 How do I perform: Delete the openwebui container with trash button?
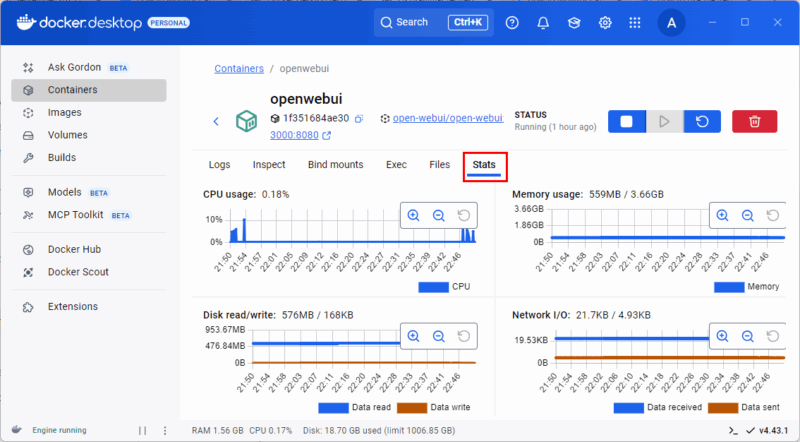coord(755,121)
